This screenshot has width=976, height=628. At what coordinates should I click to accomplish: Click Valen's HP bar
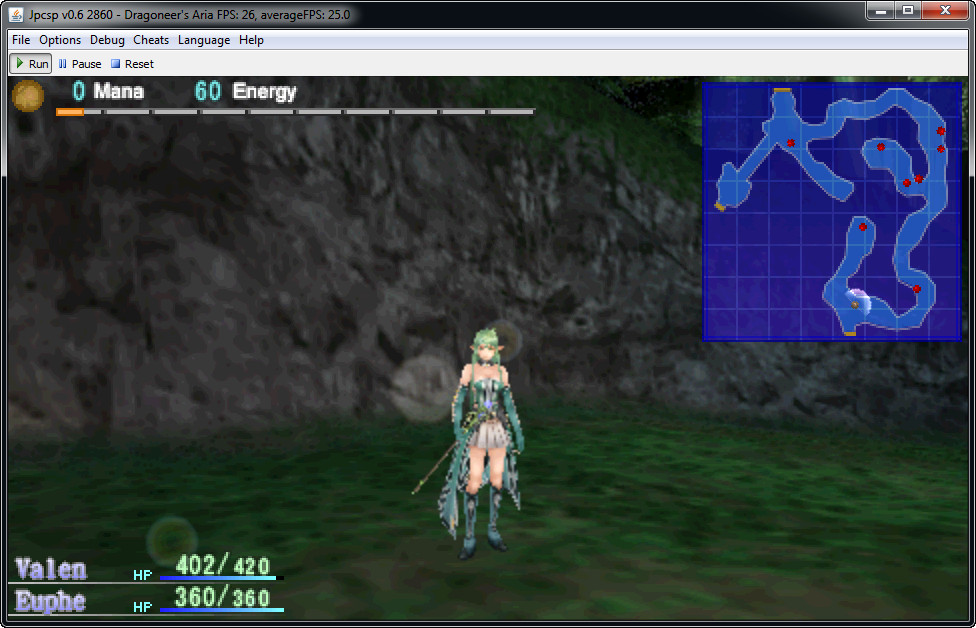(x=222, y=578)
